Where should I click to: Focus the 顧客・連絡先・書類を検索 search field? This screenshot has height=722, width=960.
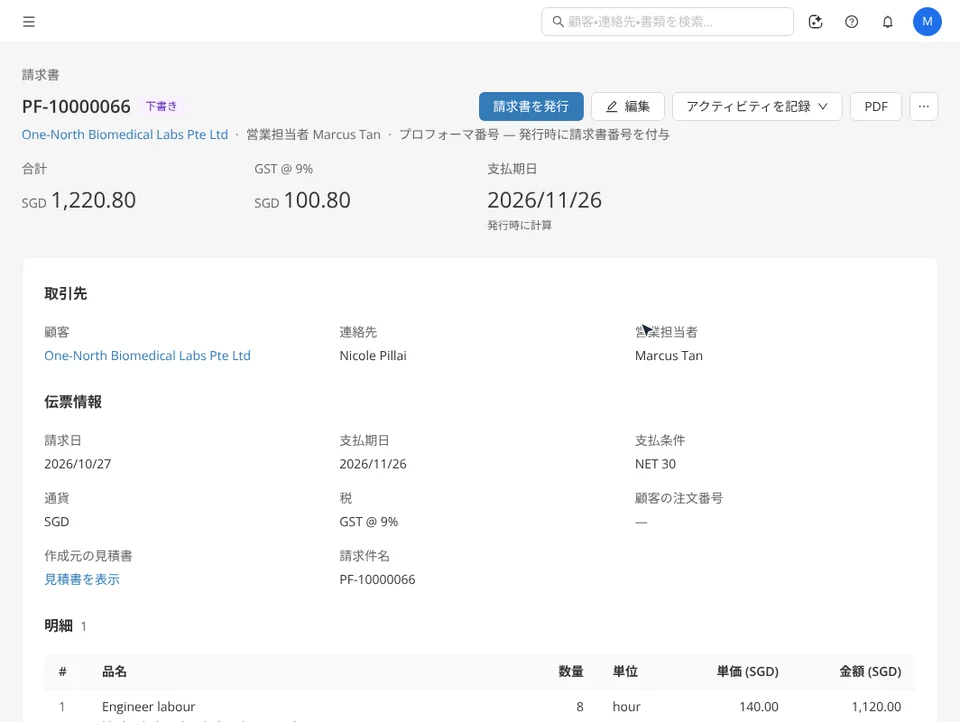point(667,22)
